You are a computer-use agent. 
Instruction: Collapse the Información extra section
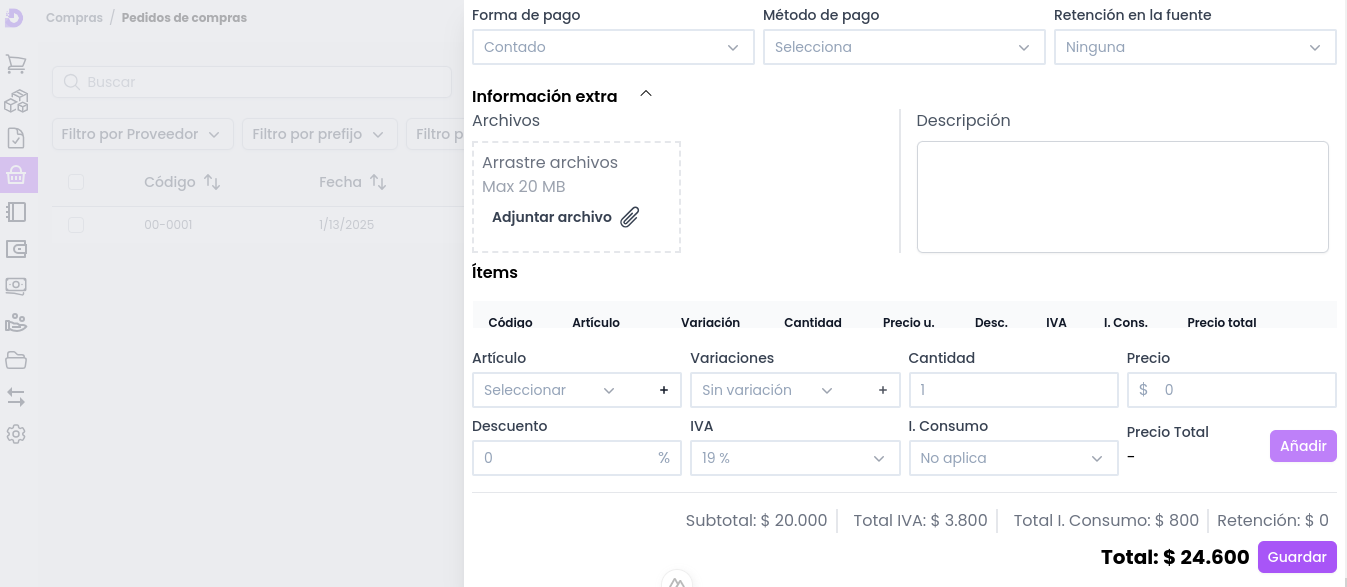(x=646, y=94)
